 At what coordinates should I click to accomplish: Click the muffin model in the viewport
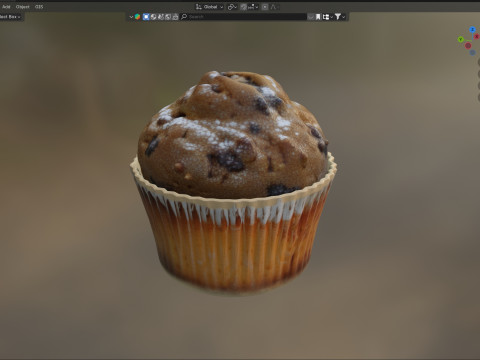tap(233, 183)
